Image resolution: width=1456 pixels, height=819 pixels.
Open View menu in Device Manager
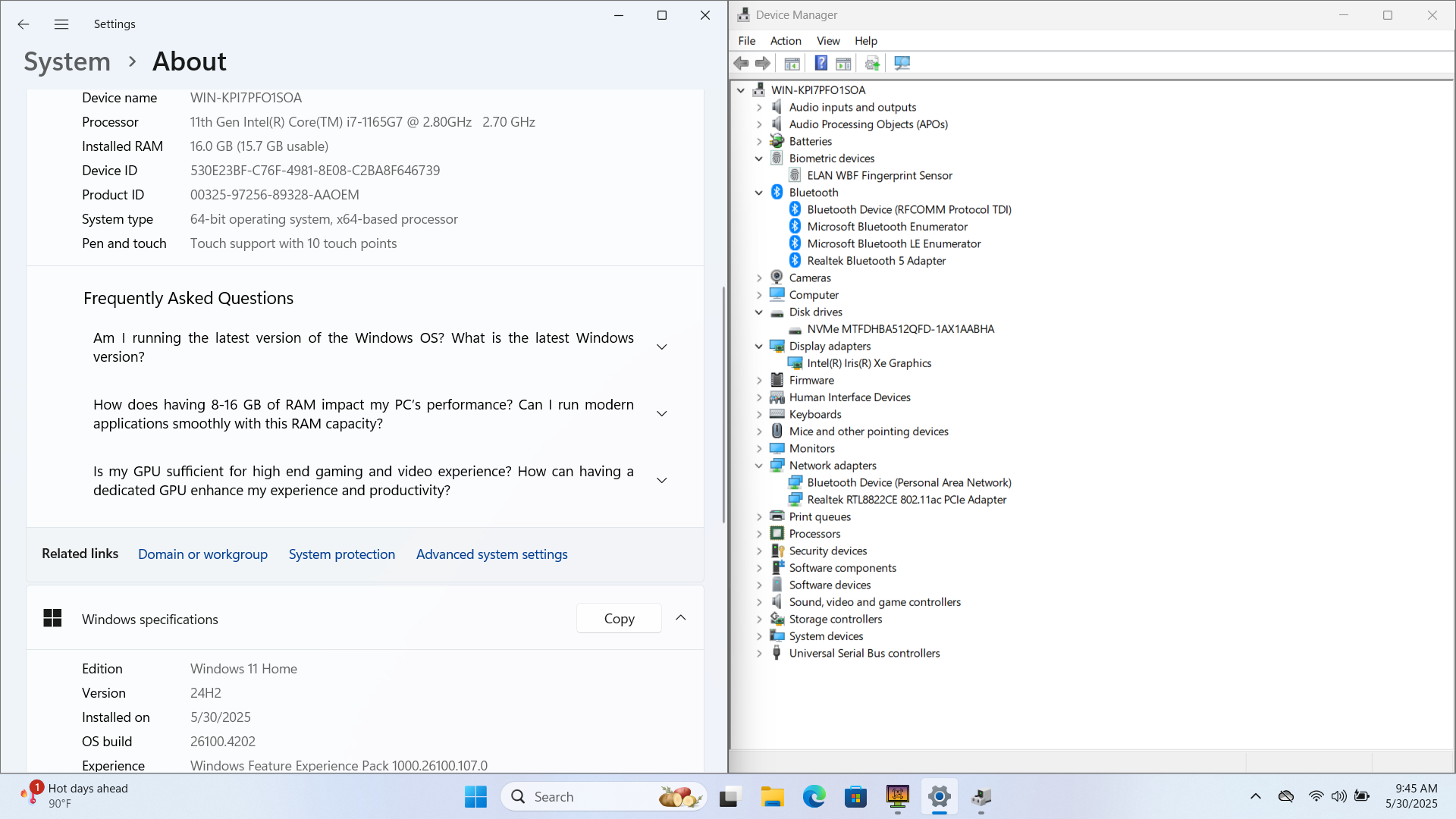point(828,41)
